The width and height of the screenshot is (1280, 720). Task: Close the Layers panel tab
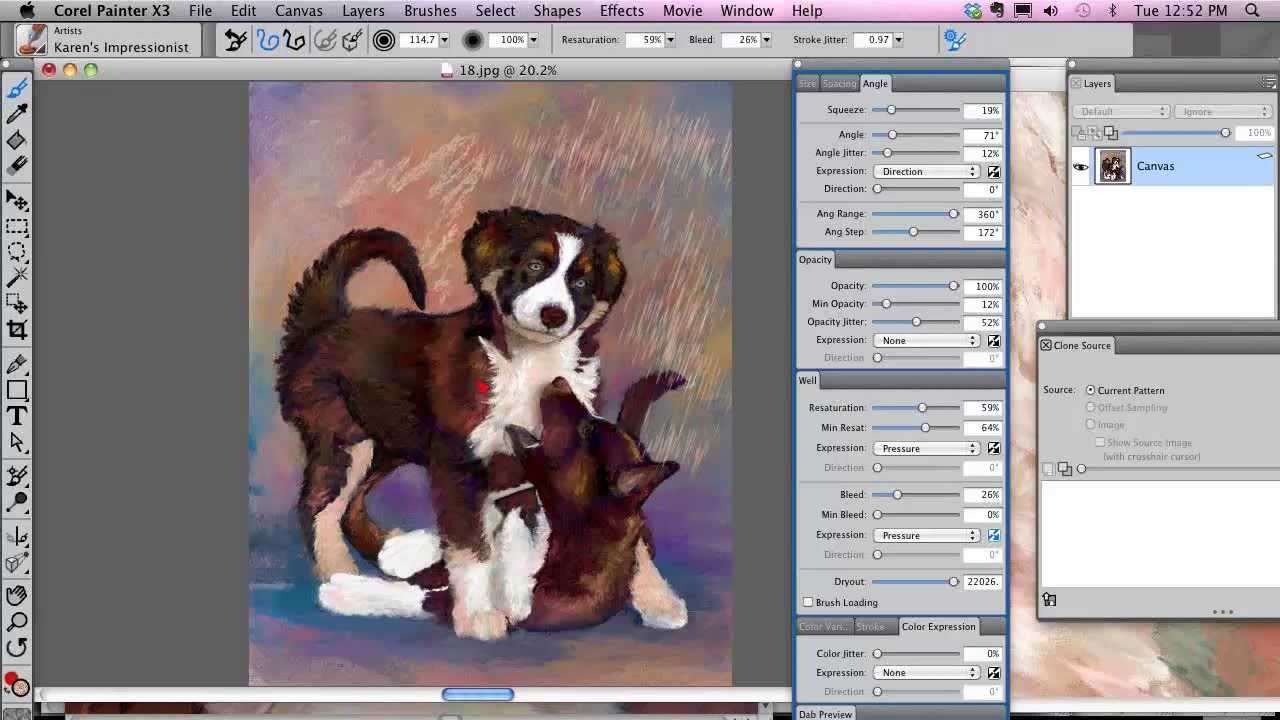click(x=1076, y=84)
